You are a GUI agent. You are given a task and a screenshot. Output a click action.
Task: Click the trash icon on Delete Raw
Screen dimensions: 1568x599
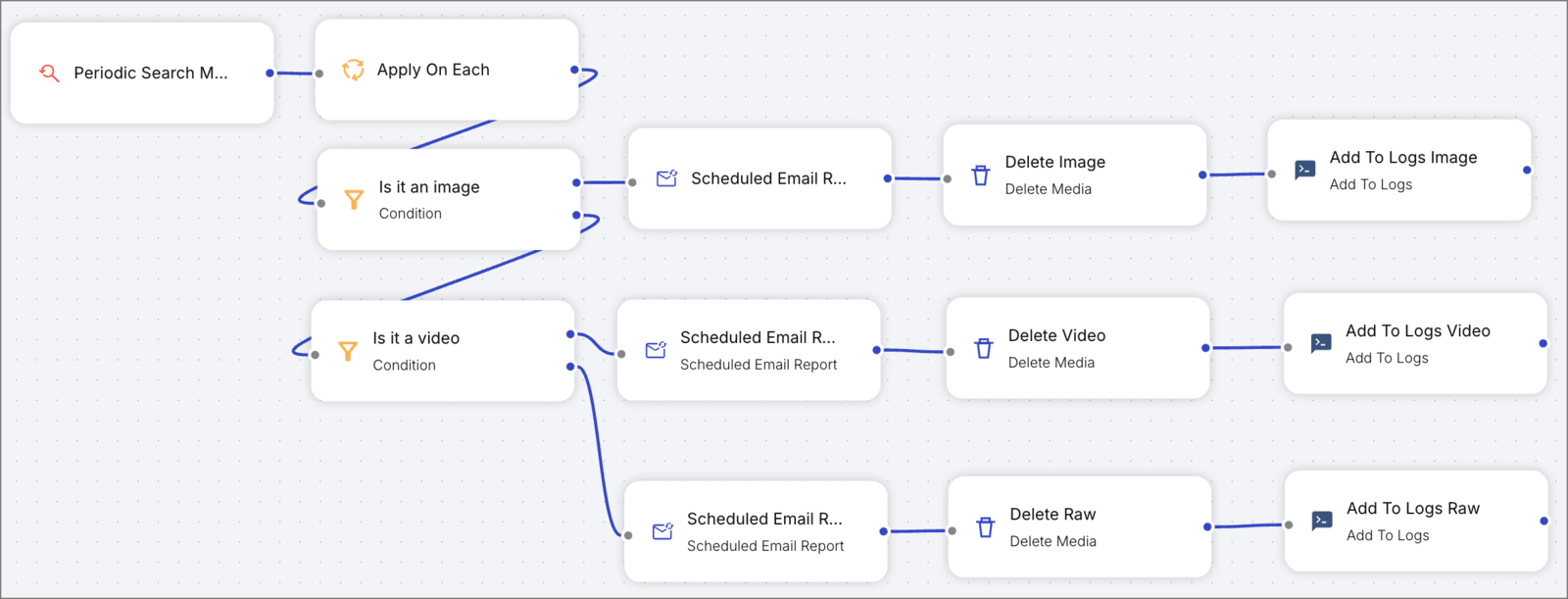985,527
